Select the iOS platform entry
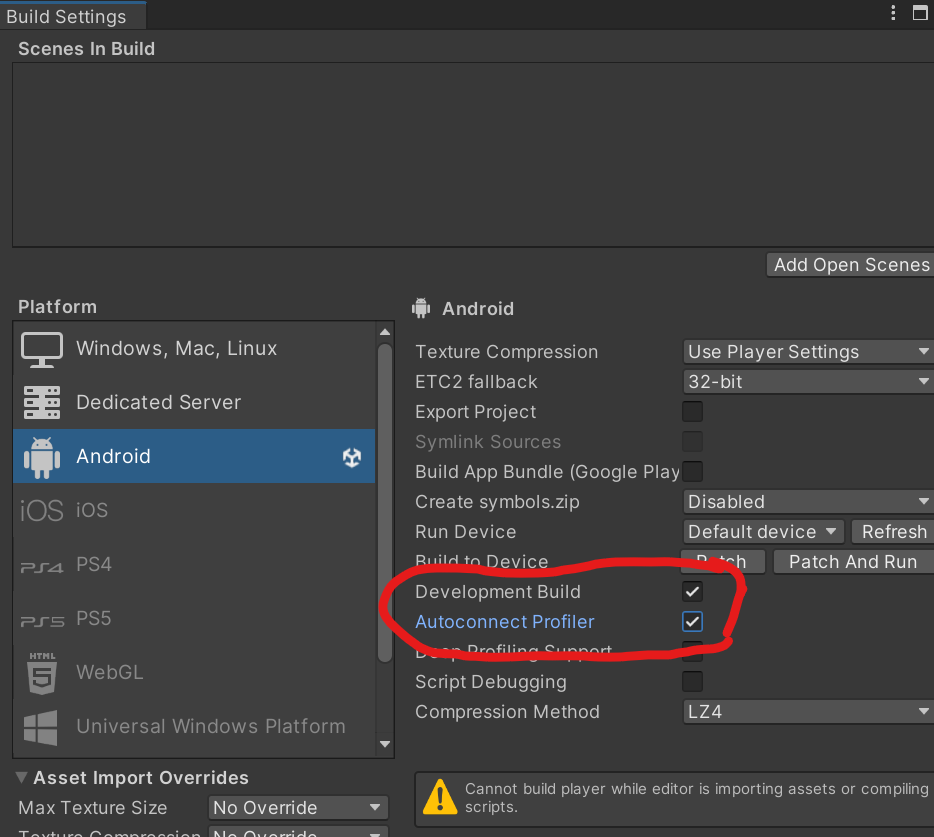This screenshot has height=837, width=934. pos(194,510)
